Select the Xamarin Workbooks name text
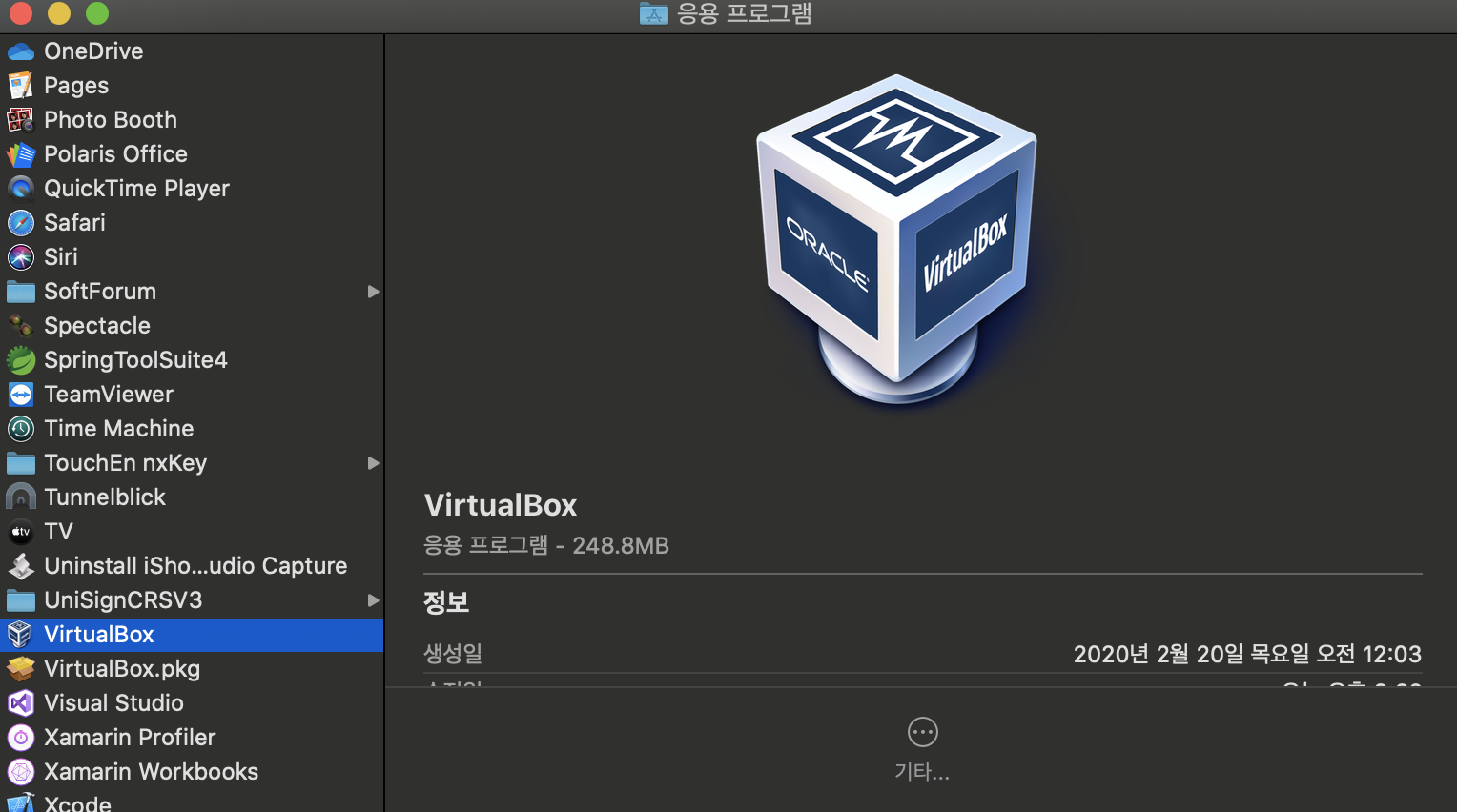 (151, 772)
